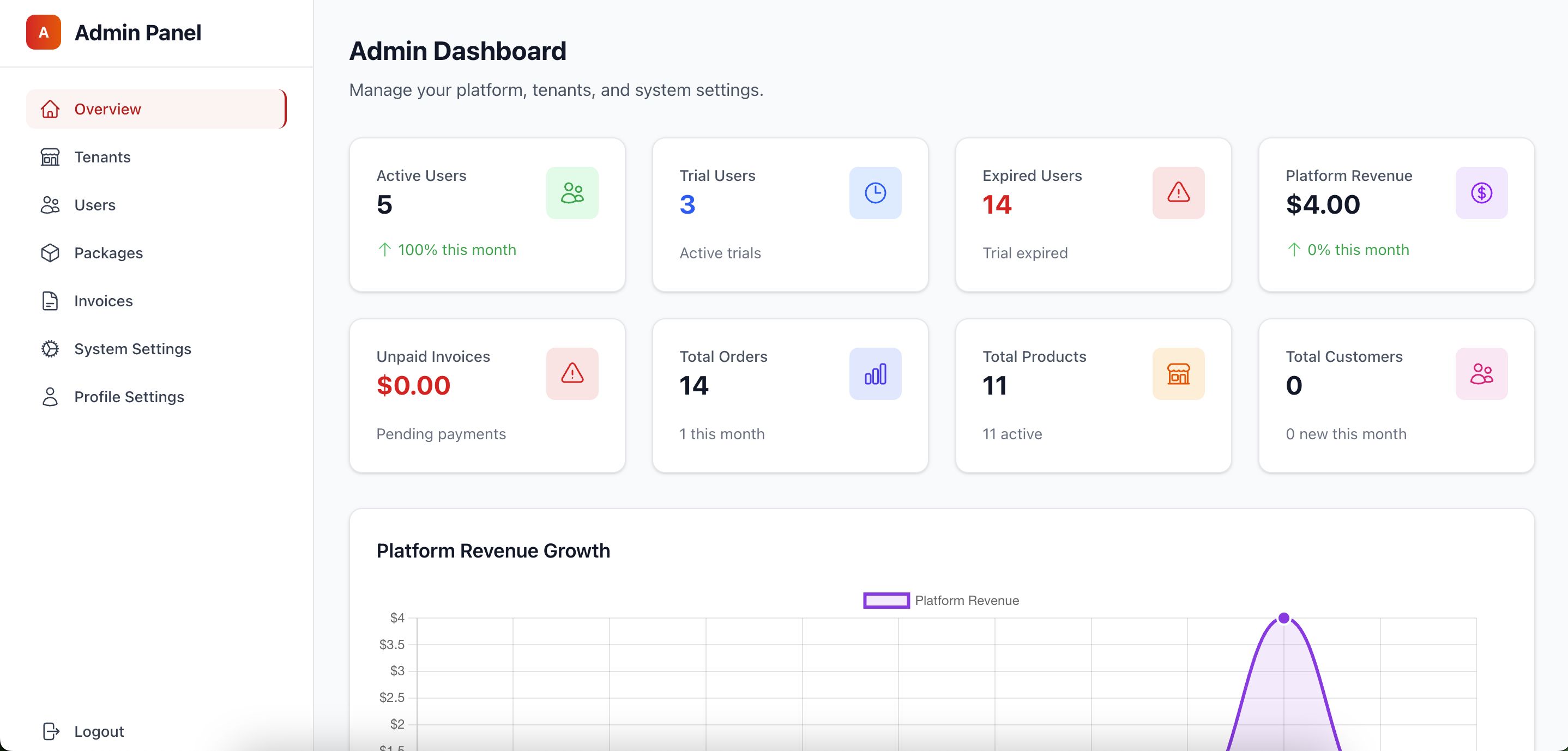Select the Overview nav item
This screenshot has height=751, width=1568.
coord(107,109)
